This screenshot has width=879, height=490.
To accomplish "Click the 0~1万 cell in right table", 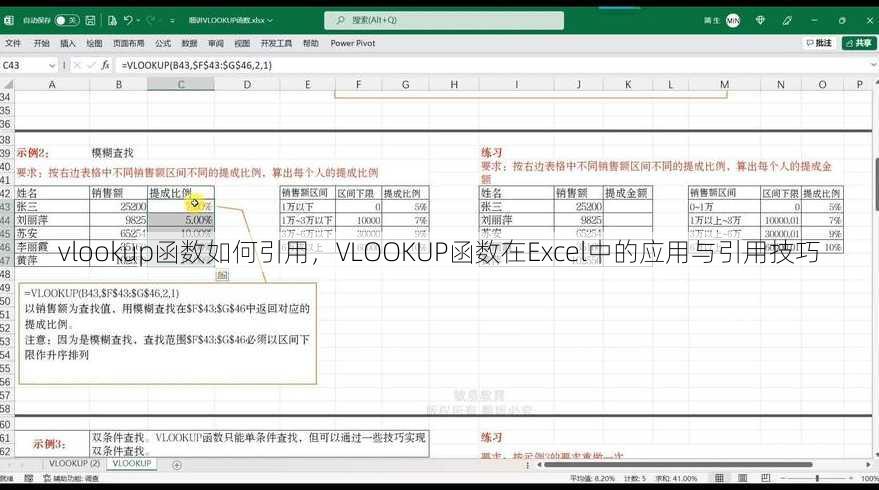I will click(724, 206).
